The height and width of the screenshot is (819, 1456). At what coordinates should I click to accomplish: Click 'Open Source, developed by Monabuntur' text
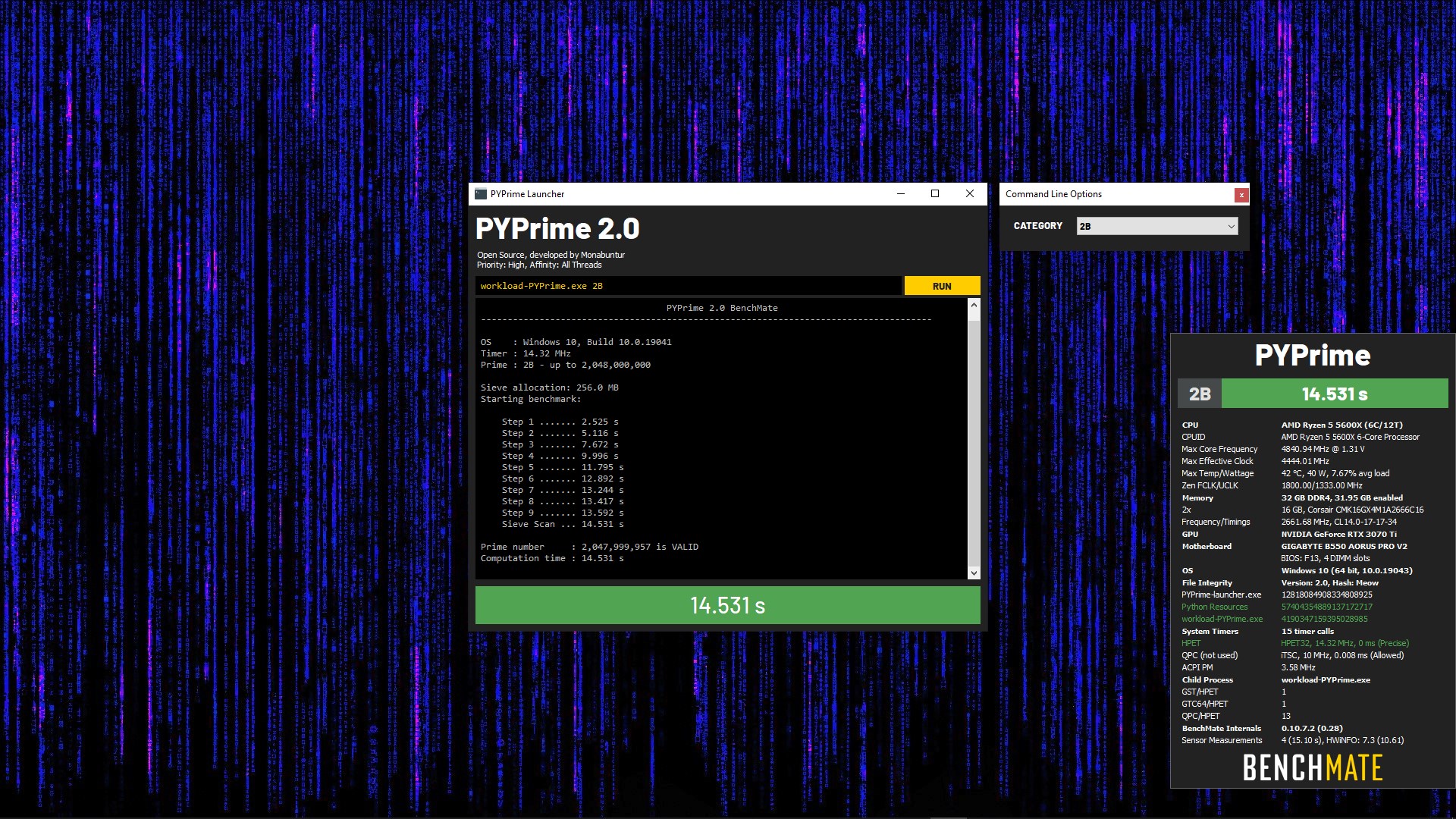click(551, 255)
